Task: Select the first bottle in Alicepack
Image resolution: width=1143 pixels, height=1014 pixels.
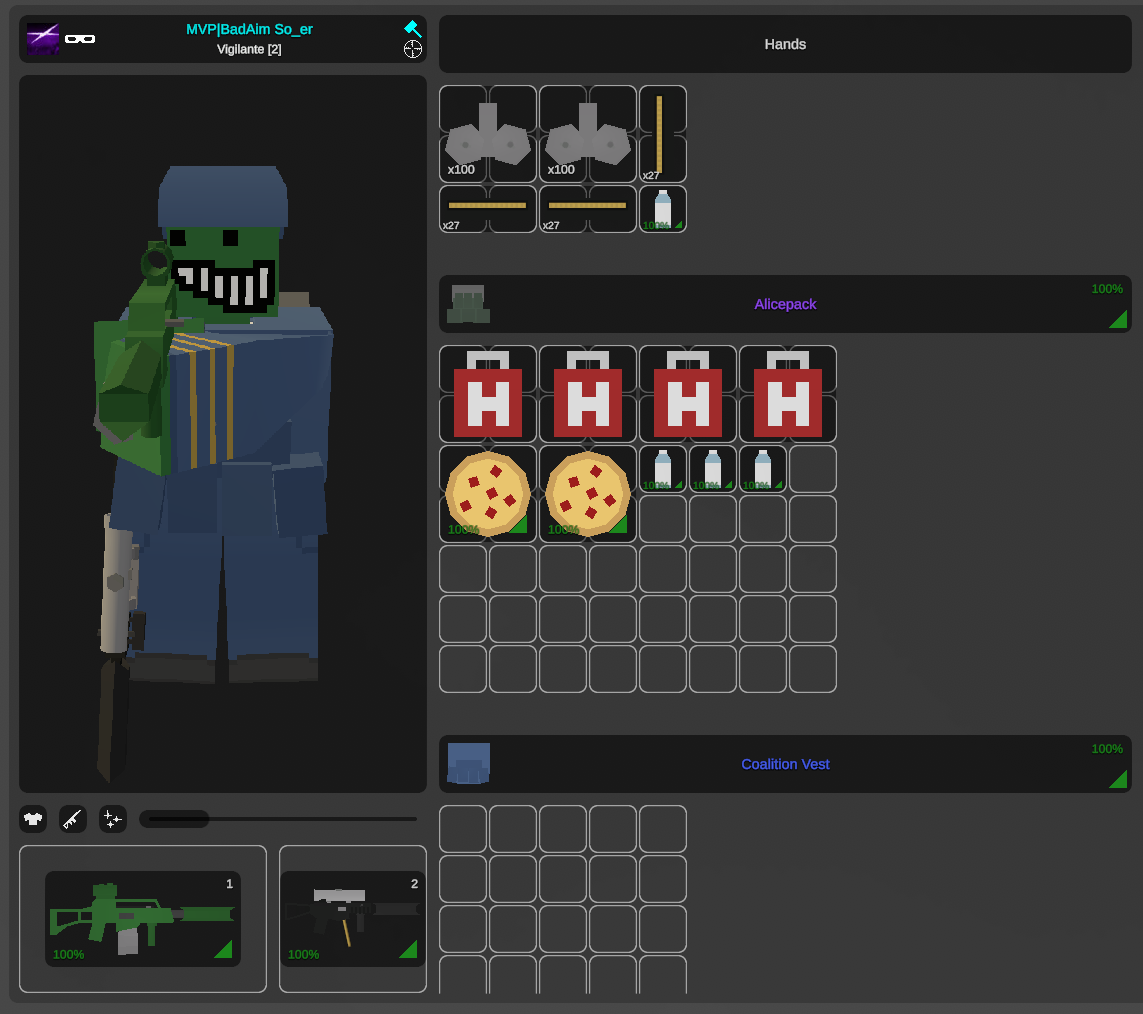Action: (663, 469)
